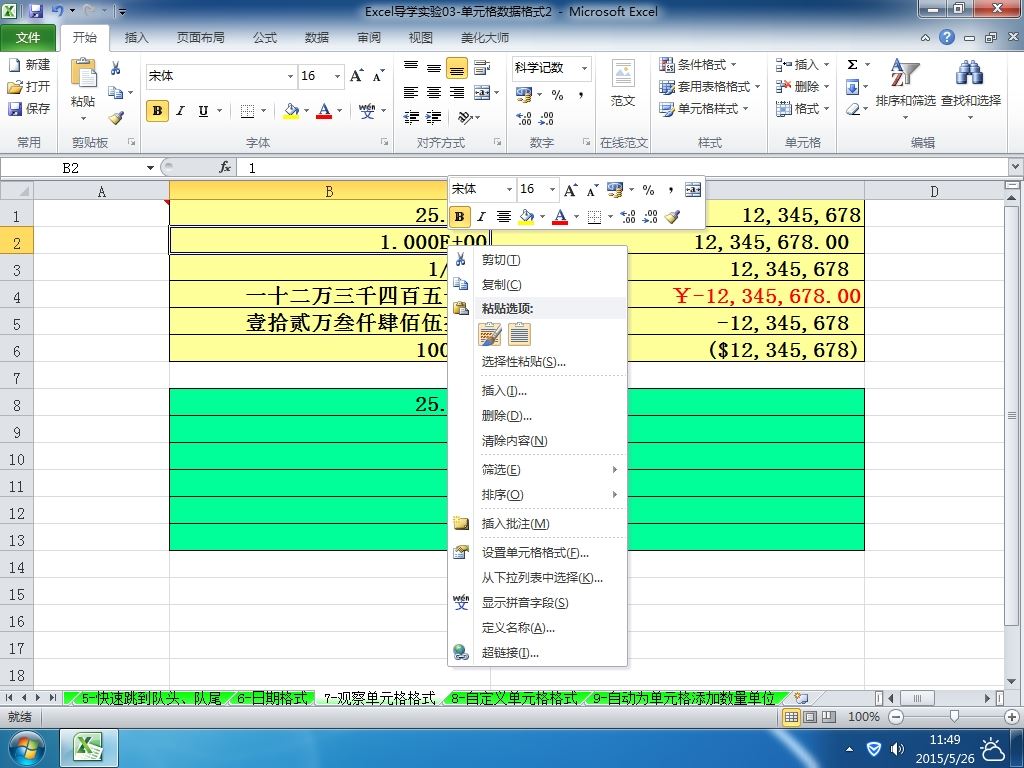The image size is (1024, 768).
Task: Expand 单元格样式 cell styles menu
Action: (703, 108)
